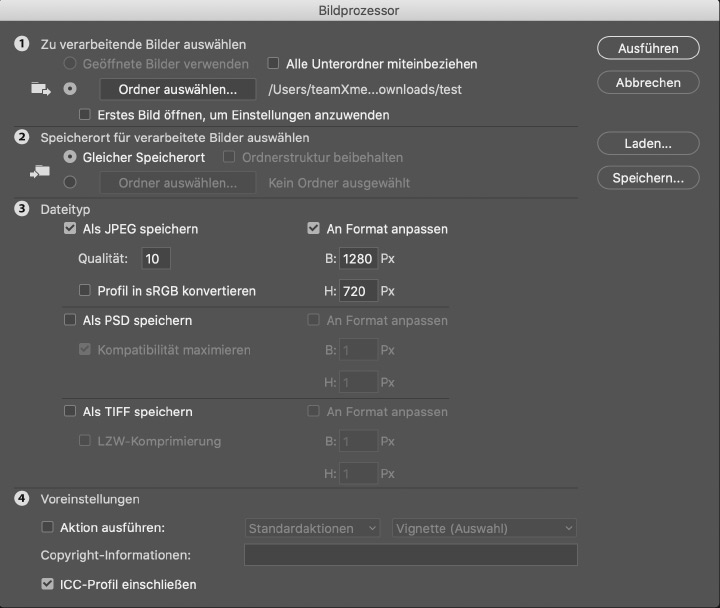Click Speichern... to save settings
Screen dimensions: 720x608
point(648,178)
